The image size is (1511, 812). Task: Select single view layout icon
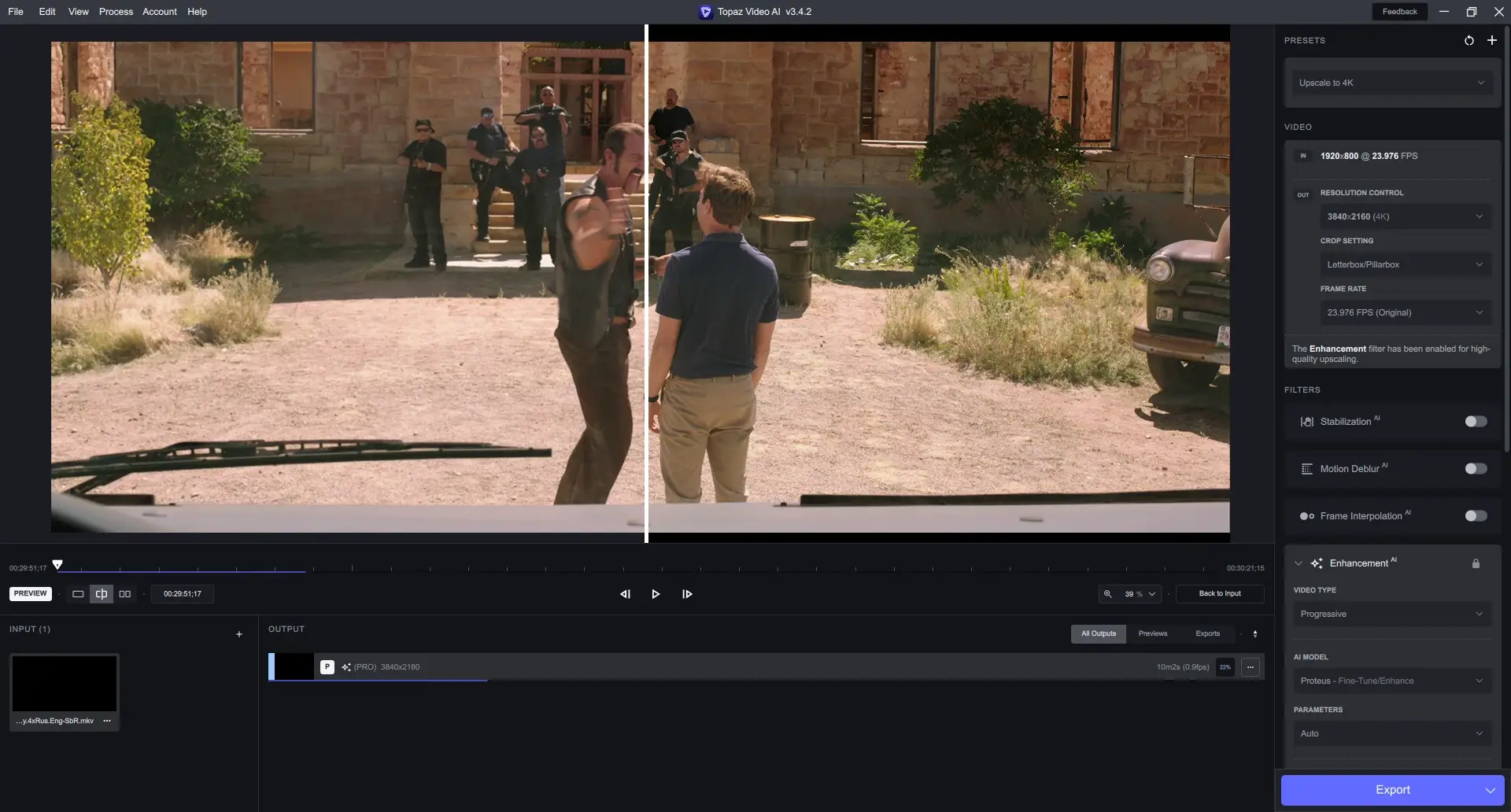78,594
